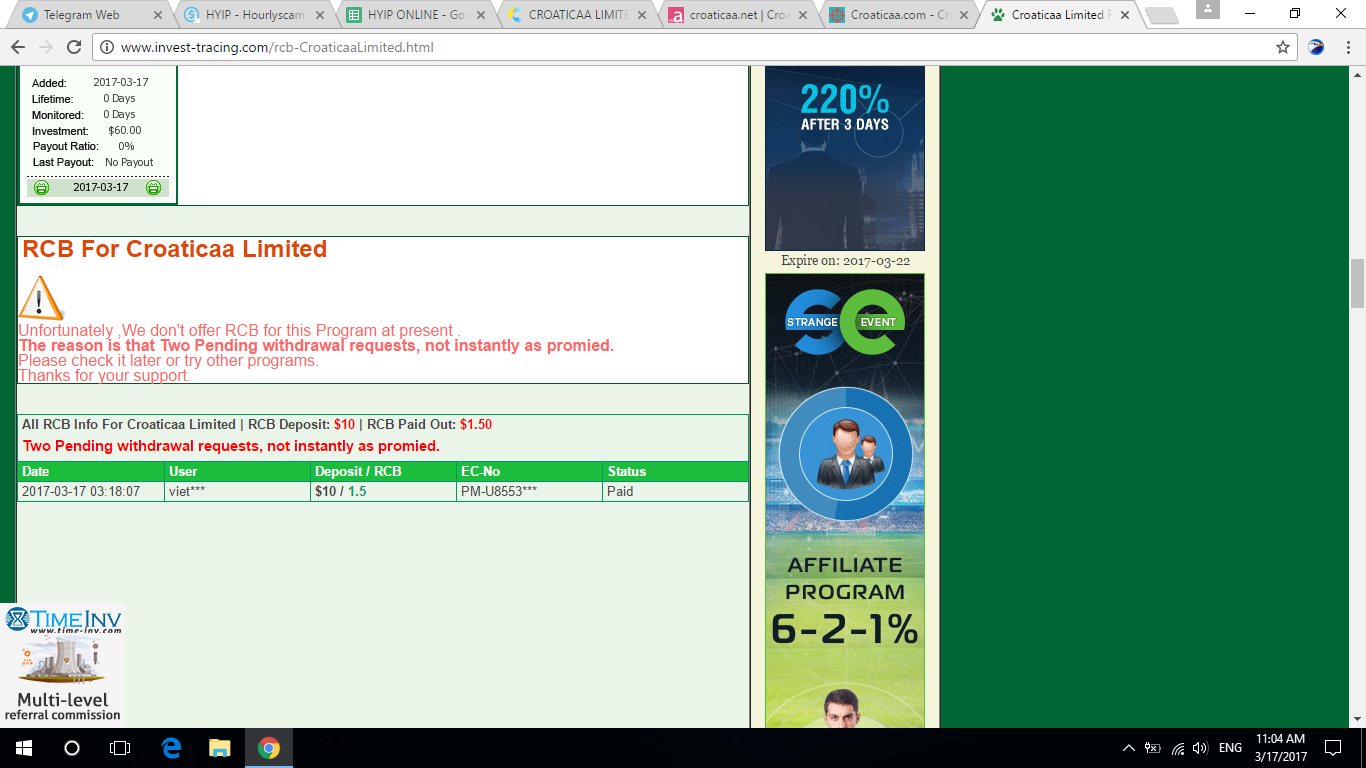Close the HYIP ONLINE tab
This screenshot has height=768, width=1366.
[479, 16]
